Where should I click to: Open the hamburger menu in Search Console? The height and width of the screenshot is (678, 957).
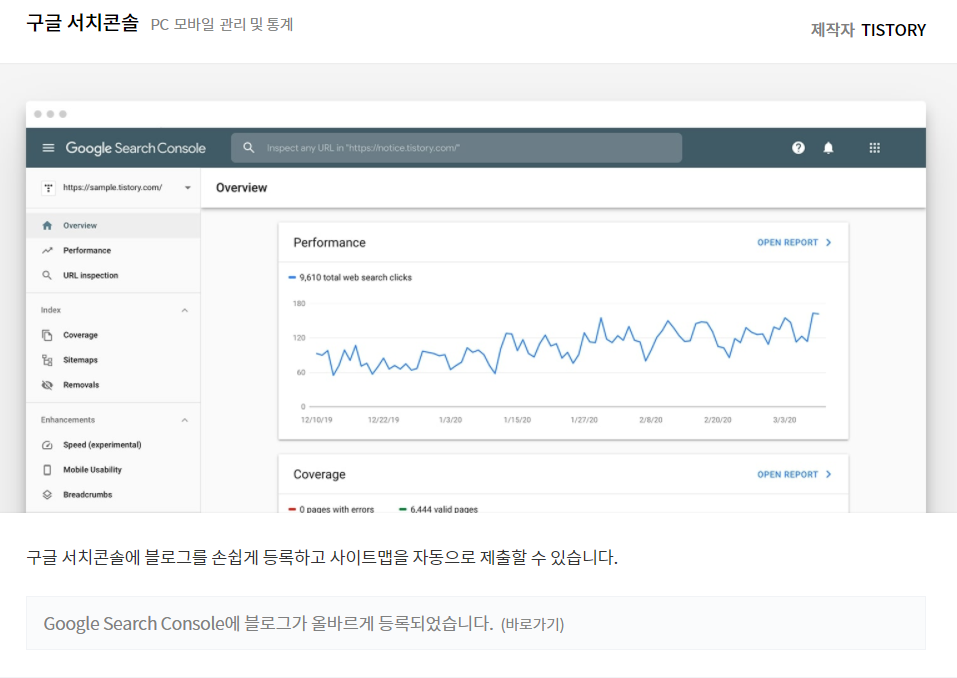(x=48, y=148)
